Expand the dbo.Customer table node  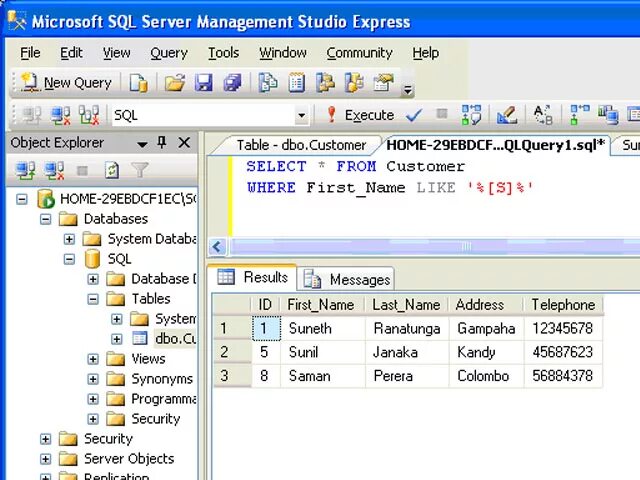[x=117, y=339]
